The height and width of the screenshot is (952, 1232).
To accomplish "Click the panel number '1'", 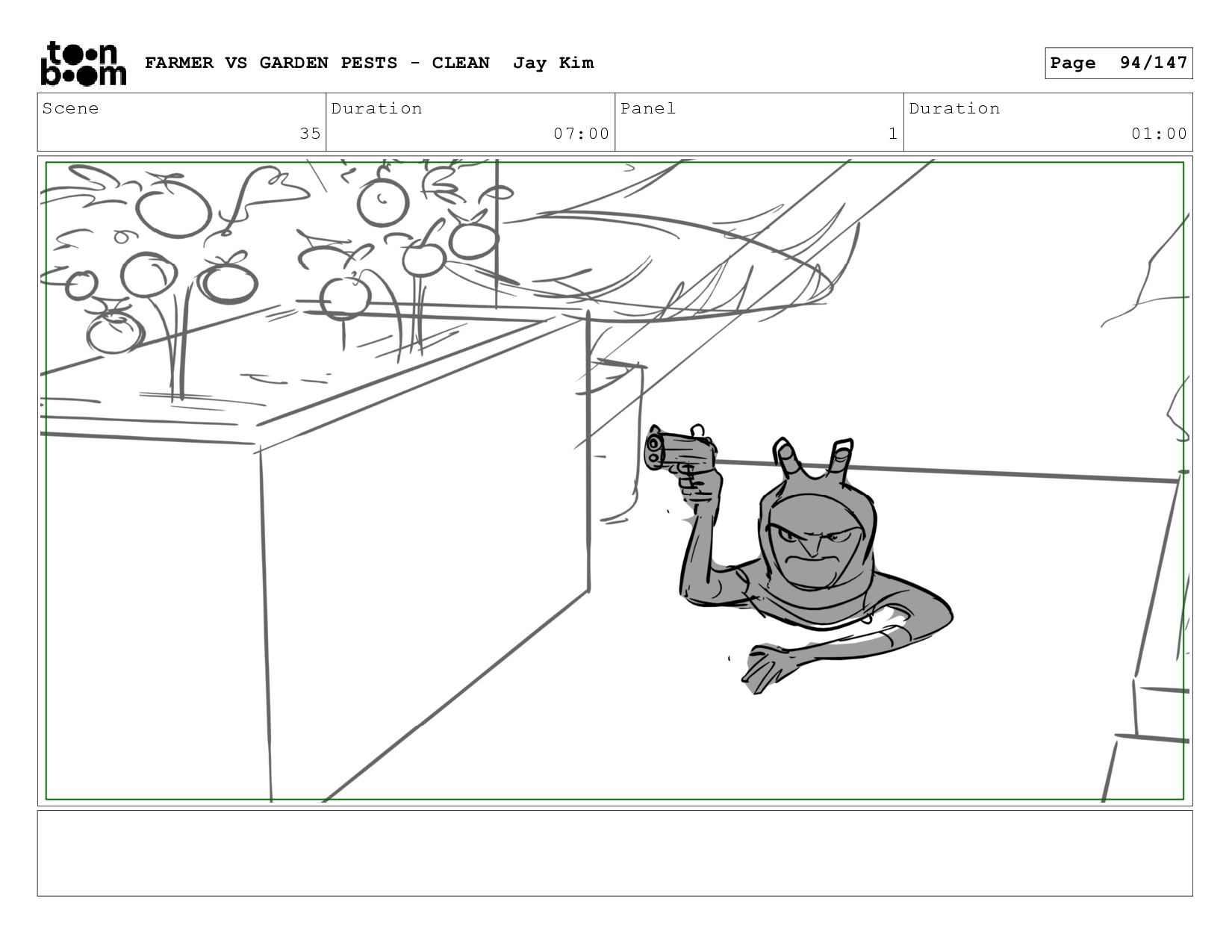I will pyautogui.click(x=892, y=134).
